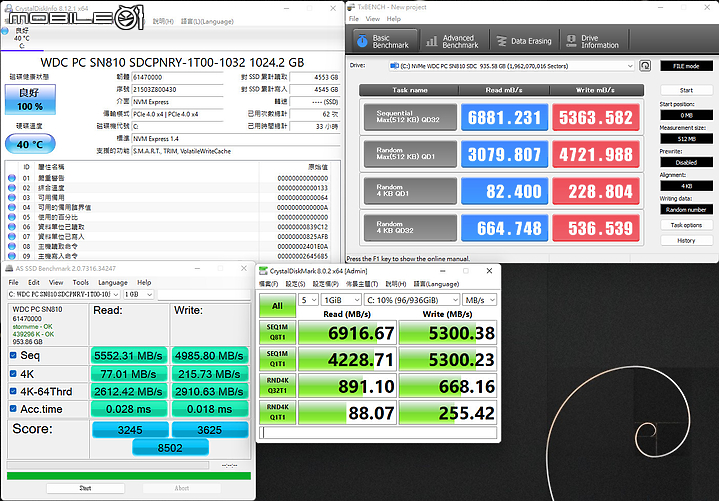The image size is (719, 501).
Task: Open Help menu in TxBENCH
Action: (393, 19)
